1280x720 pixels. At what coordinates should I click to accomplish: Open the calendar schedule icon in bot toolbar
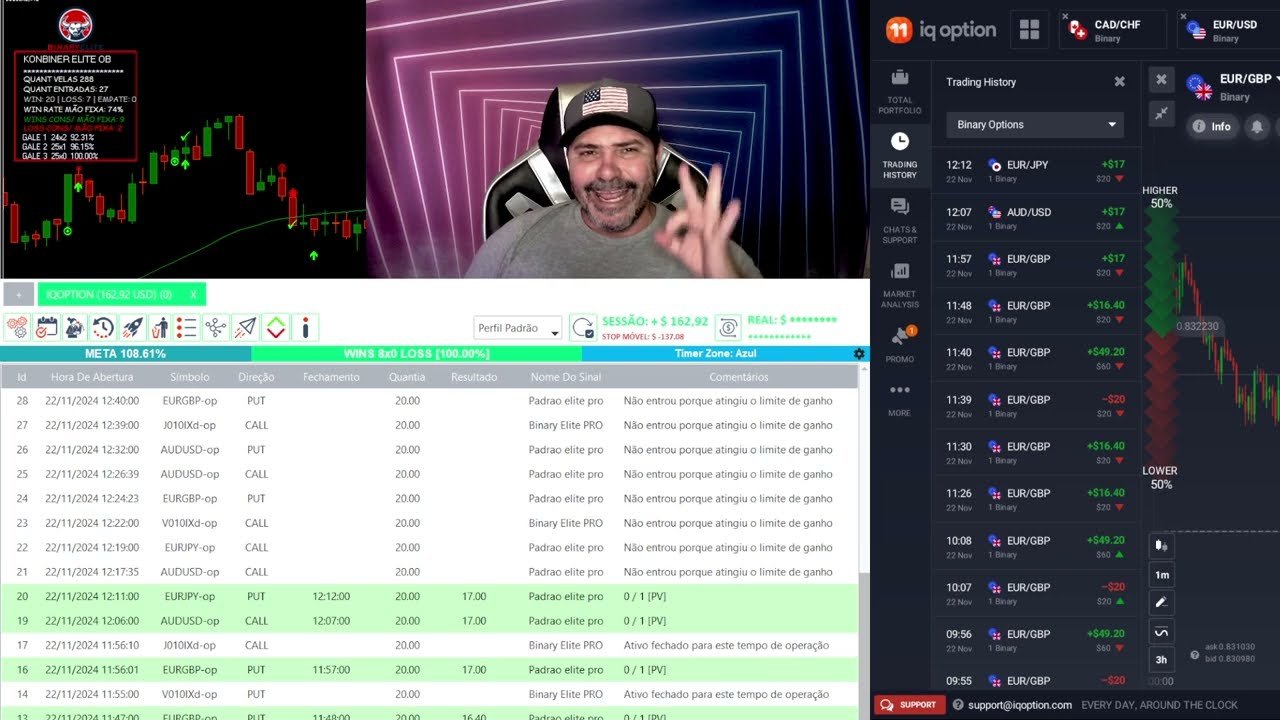point(46,327)
